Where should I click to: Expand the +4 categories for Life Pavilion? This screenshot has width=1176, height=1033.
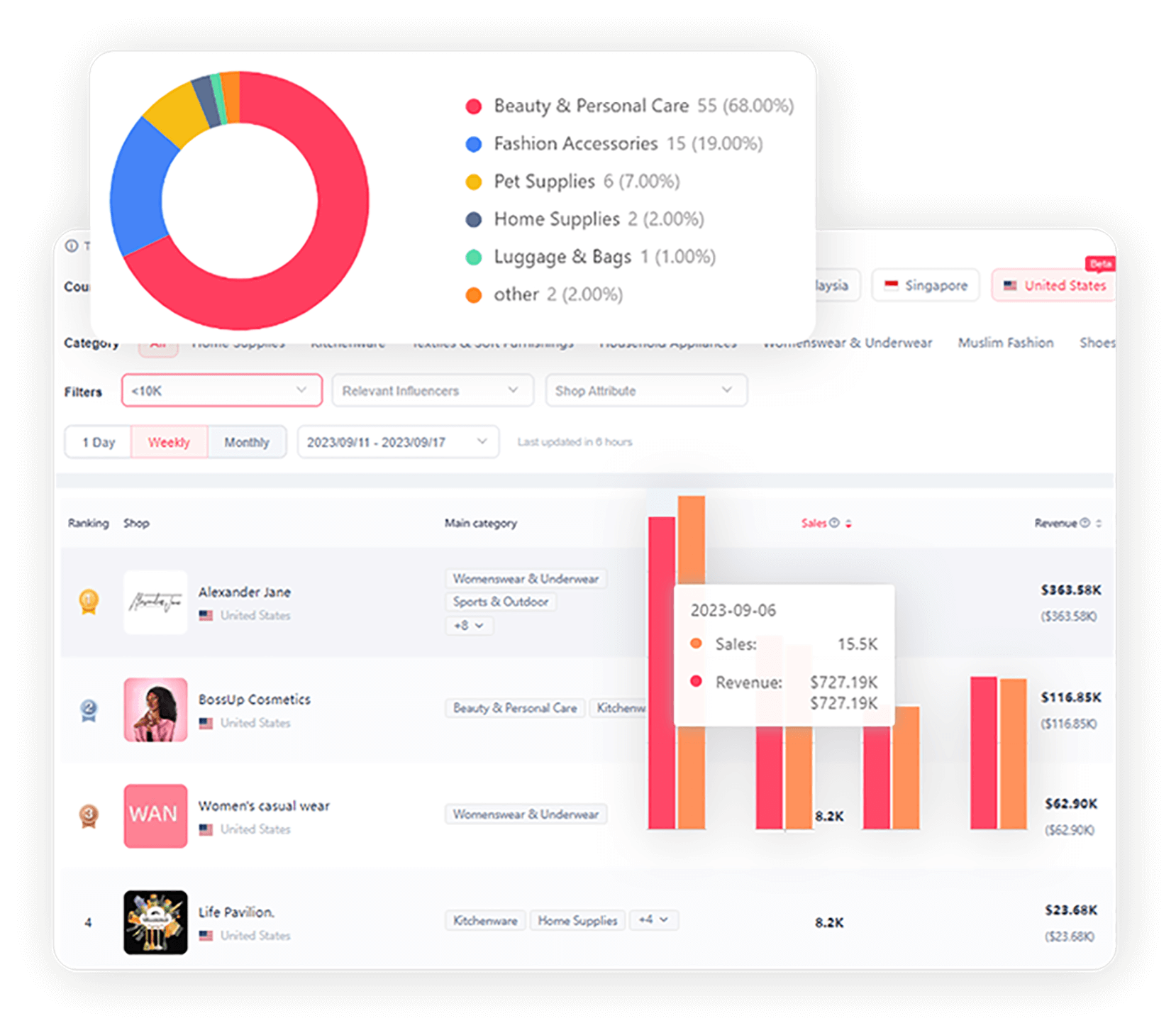click(x=653, y=920)
